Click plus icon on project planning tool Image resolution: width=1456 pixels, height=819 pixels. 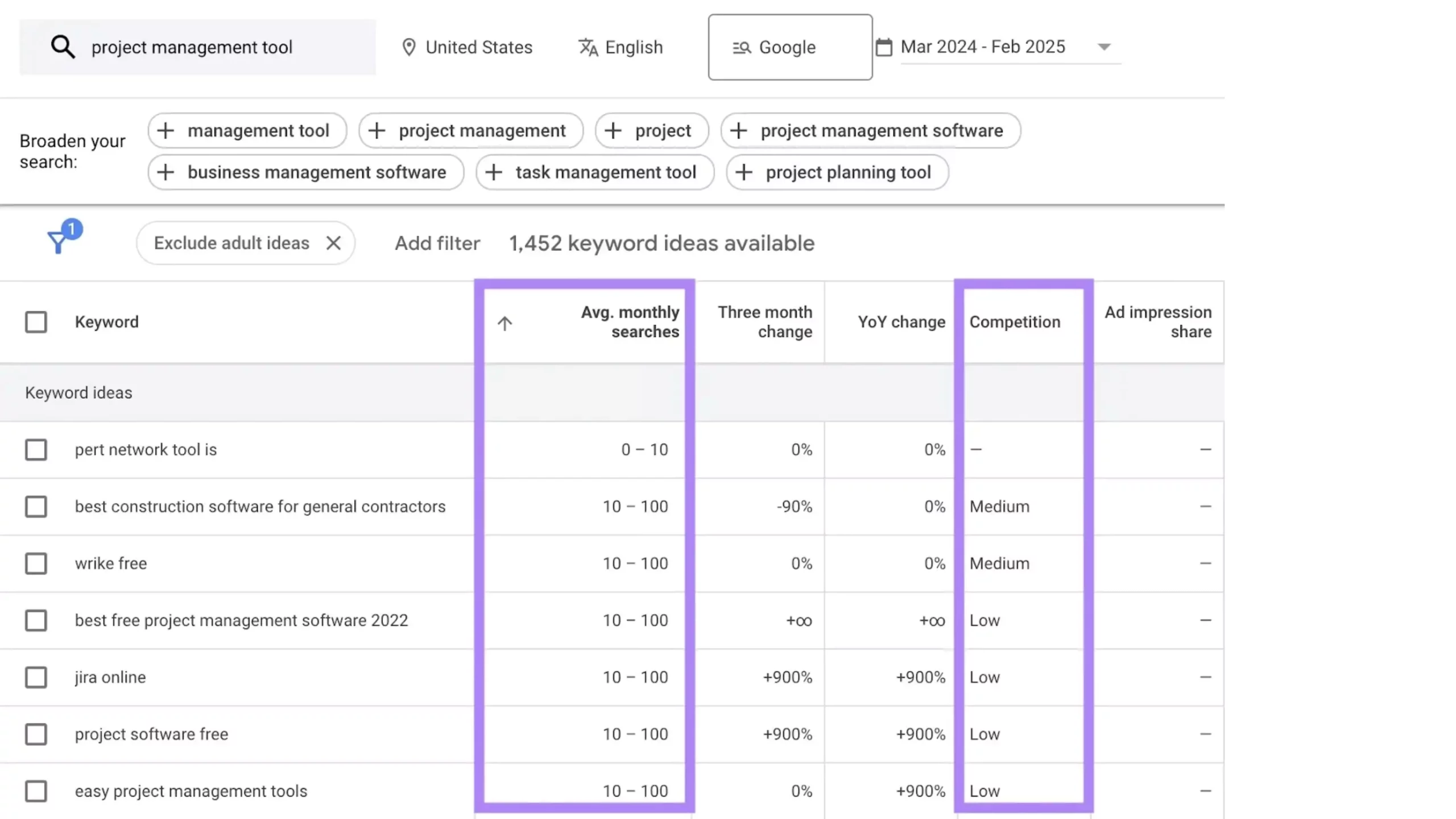[744, 172]
